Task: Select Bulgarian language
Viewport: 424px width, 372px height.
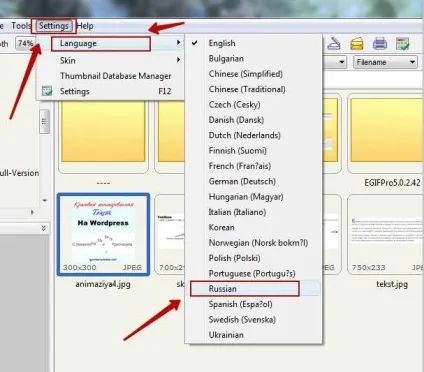Action: [254, 58]
